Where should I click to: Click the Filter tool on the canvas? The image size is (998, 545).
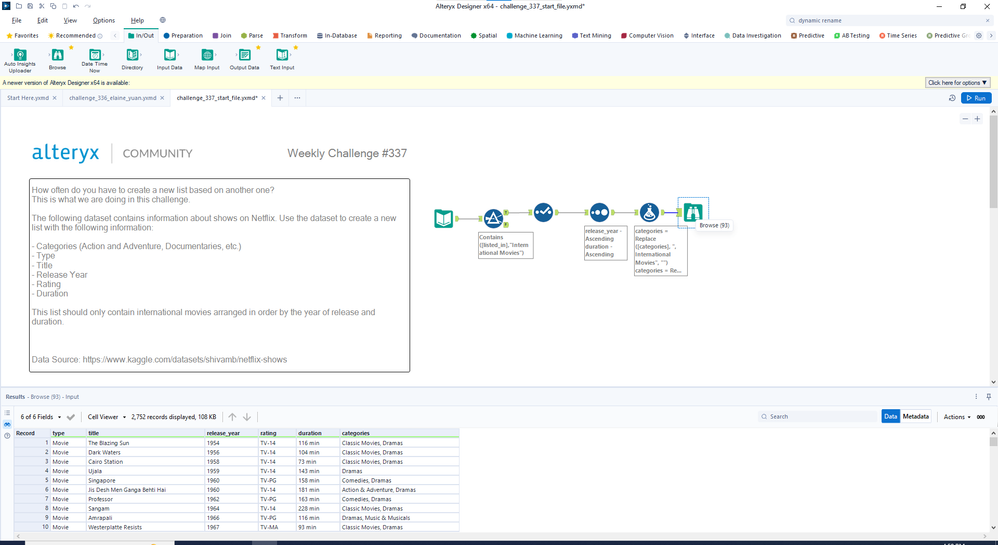click(493, 218)
